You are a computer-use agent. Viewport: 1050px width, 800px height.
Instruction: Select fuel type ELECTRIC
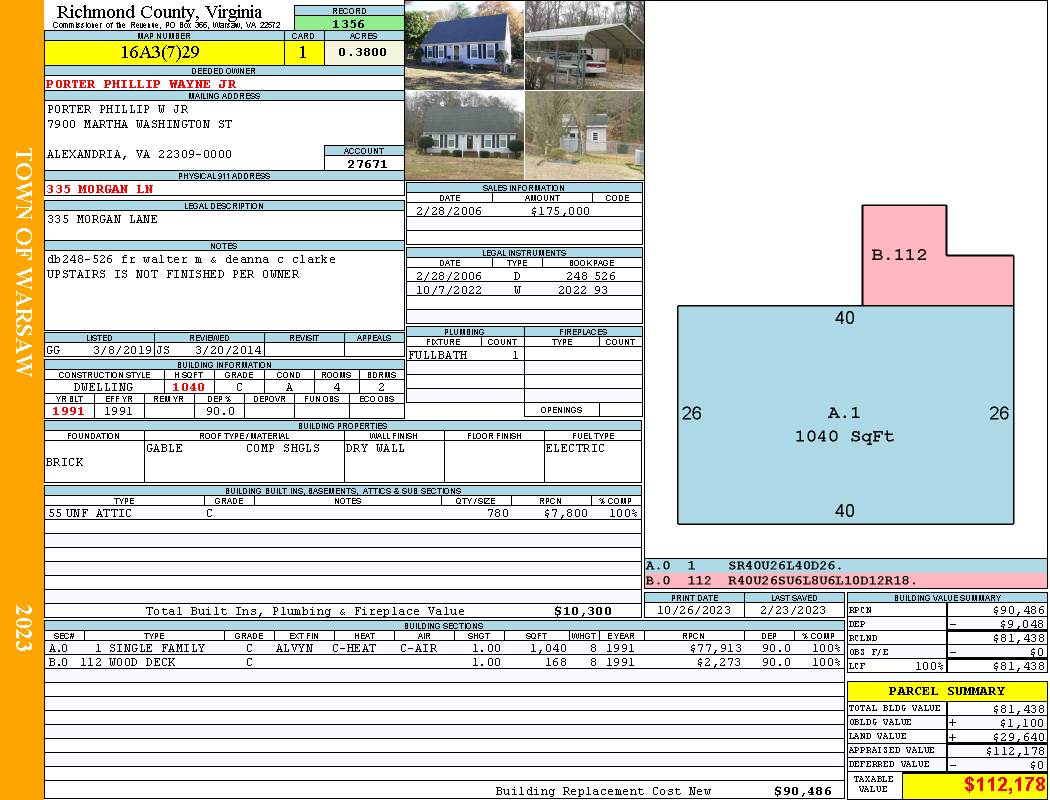(575, 448)
